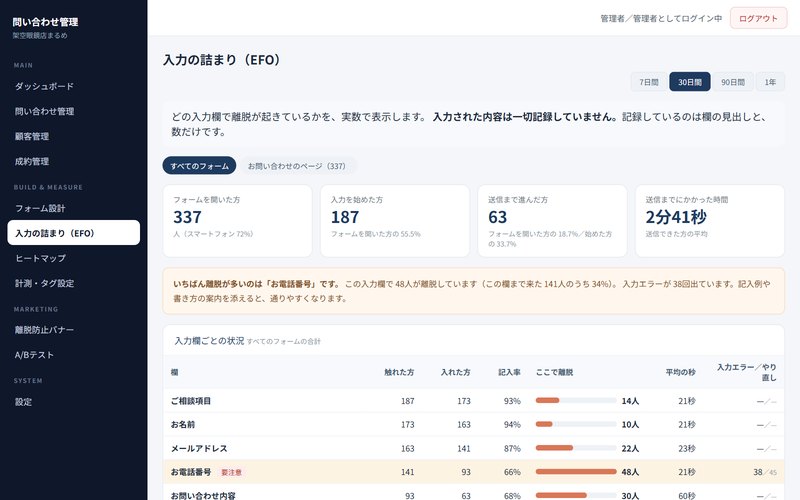The height and width of the screenshot is (500, 800).
Task: Click the 問い合わせ管理 app title
Action: [x=45, y=22]
